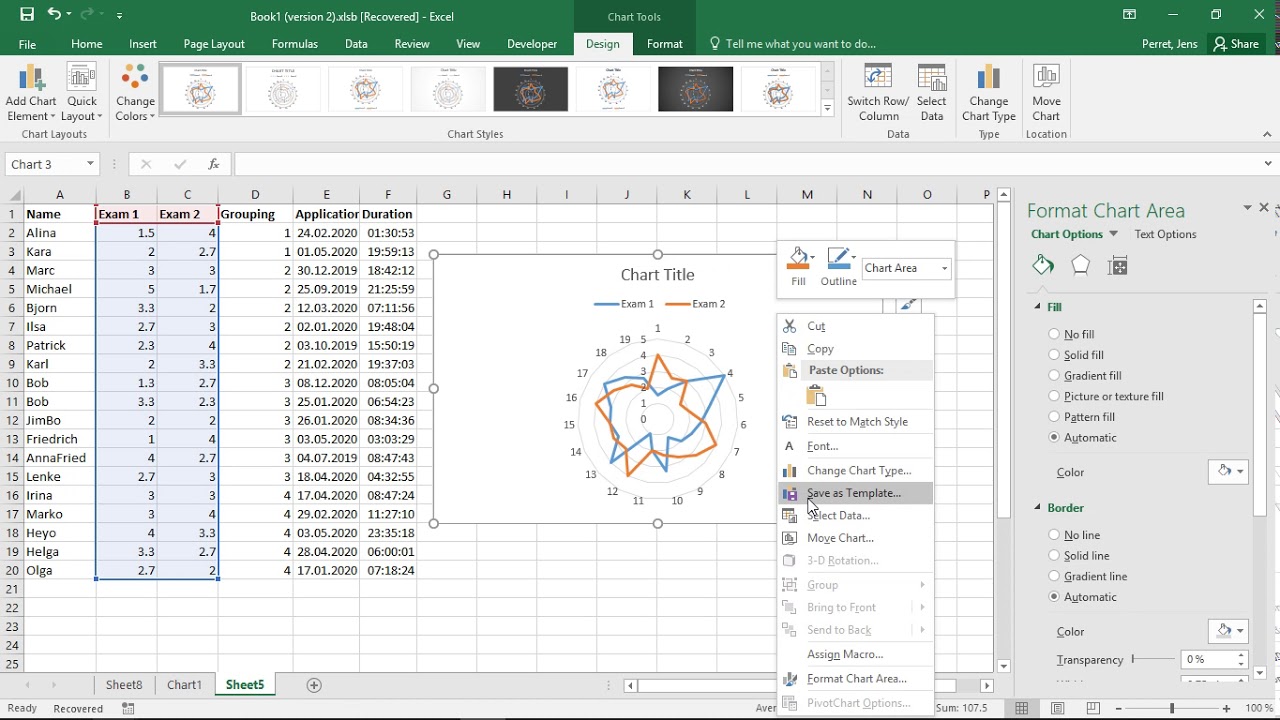Select Gradient line border option
The width and height of the screenshot is (1280, 720).
tap(1054, 576)
